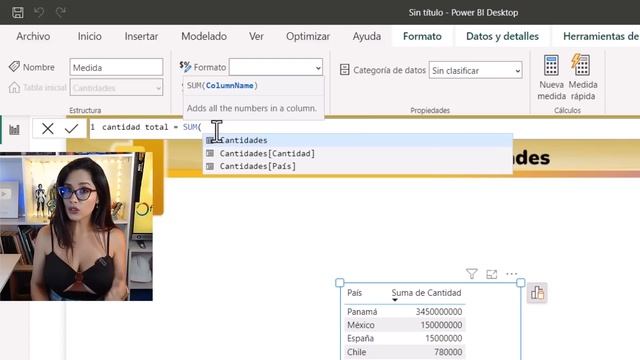Click the value 3450000000
640x360 pixels.
[439, 312]
